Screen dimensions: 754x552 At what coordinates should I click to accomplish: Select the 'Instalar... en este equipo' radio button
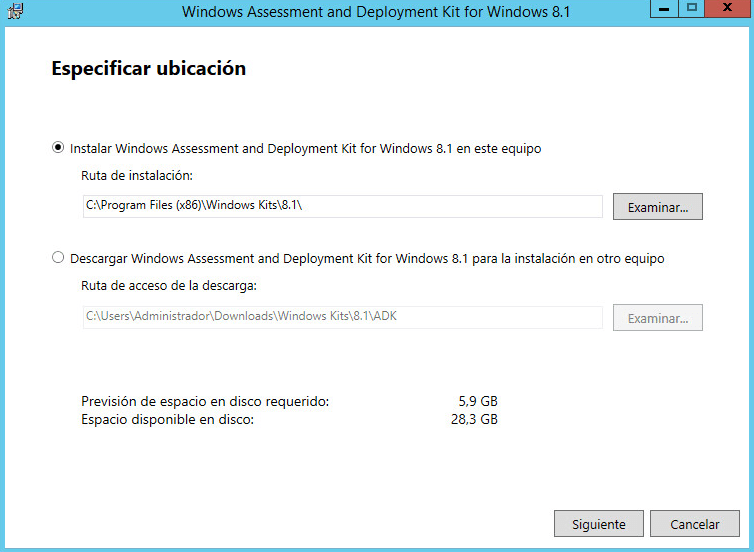click(x=58, y=148)
